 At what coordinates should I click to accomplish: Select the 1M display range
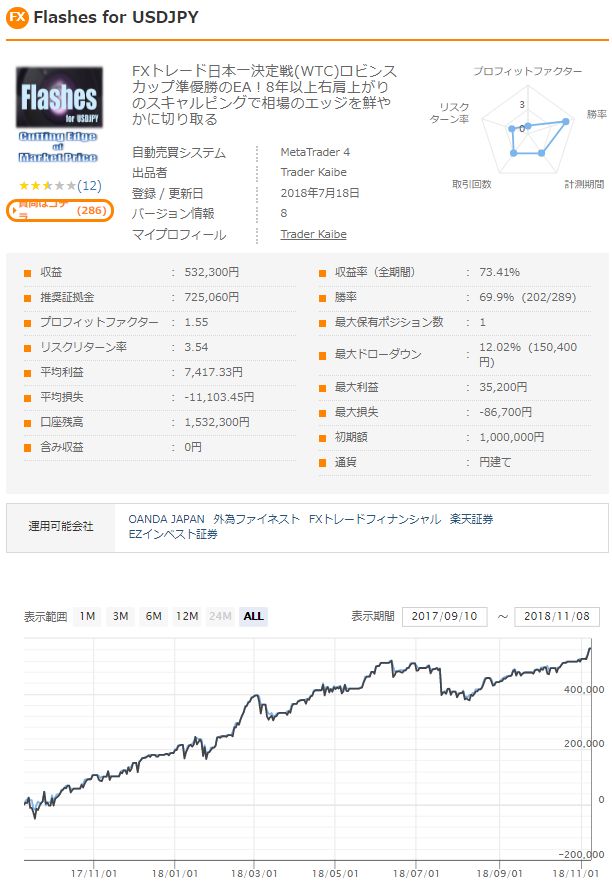(88, 616)
